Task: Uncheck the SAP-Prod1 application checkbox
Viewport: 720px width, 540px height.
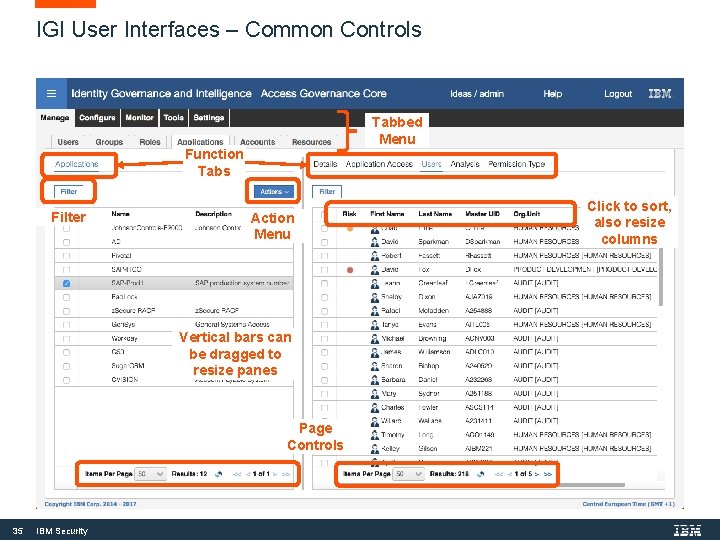Action: pyautogui.click(x=67, y=283)
